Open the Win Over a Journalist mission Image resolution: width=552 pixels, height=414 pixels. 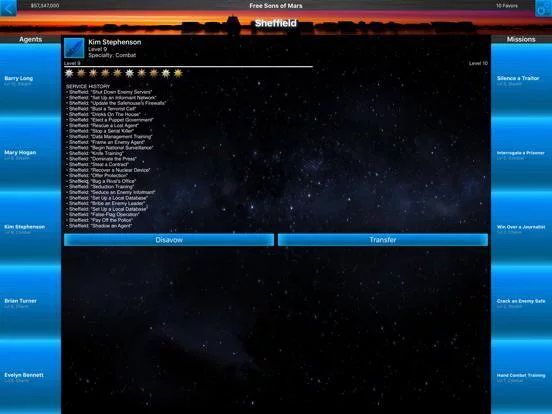click(521, 229)
